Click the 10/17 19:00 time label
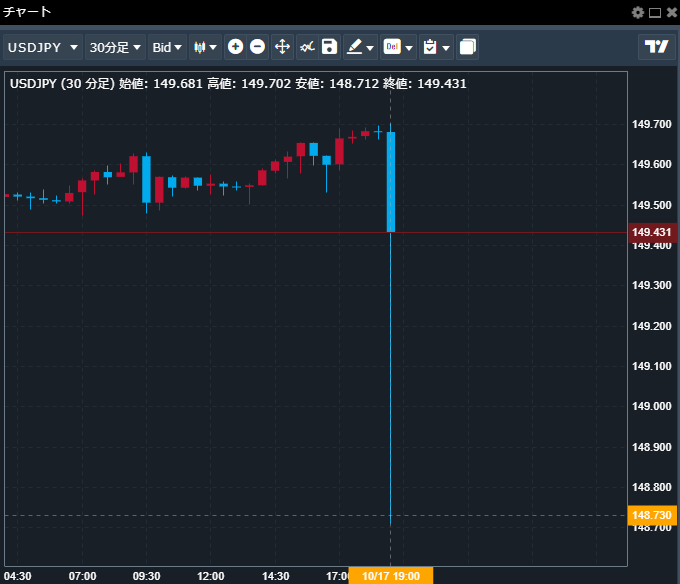 391,576
